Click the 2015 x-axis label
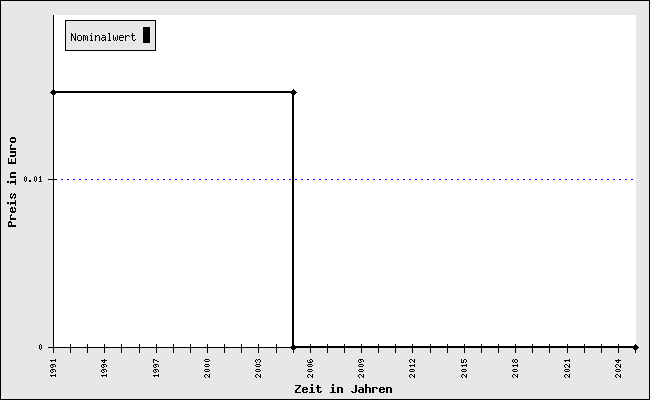 point(464,368)
